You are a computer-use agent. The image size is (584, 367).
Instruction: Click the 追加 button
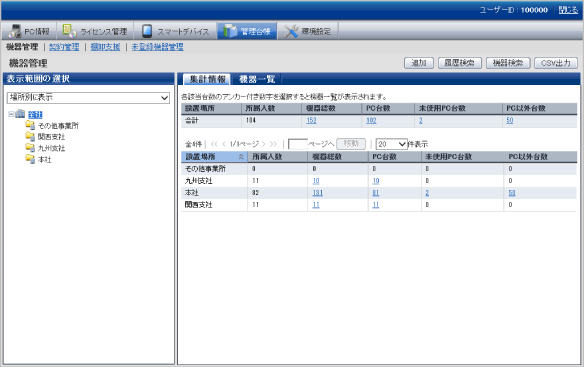click(419, 63)
